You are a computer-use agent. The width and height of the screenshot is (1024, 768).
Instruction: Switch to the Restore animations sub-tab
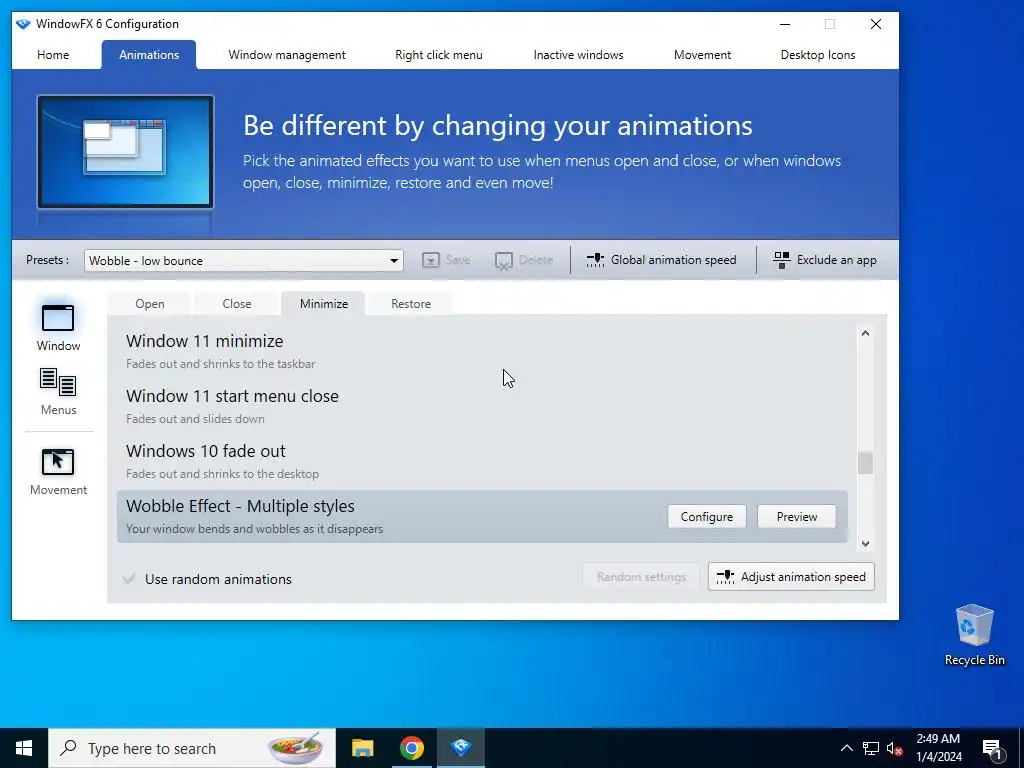pos(411,304)
